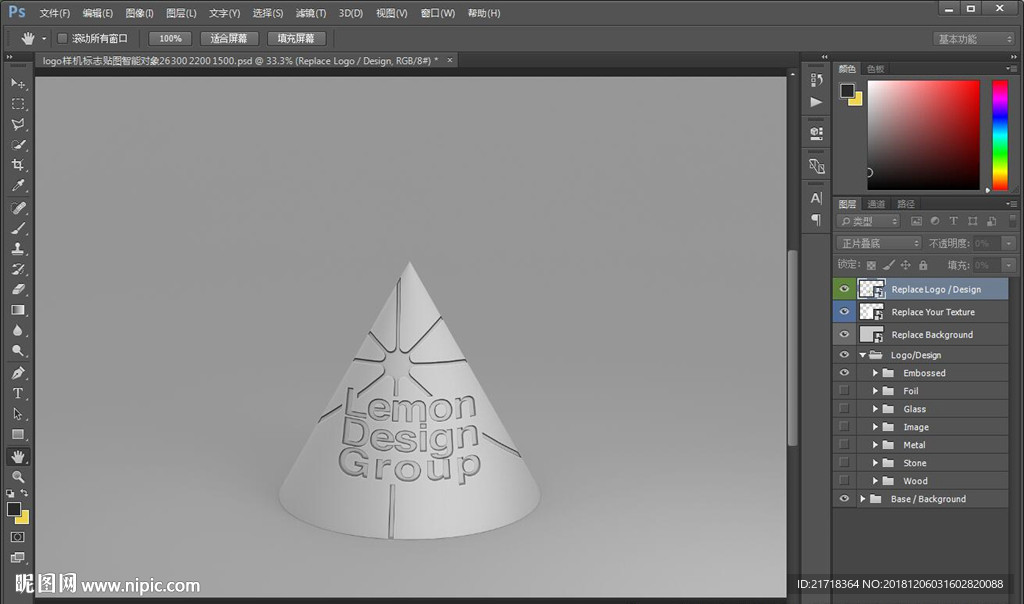Select the Move tool

click(x=18, y=83)
